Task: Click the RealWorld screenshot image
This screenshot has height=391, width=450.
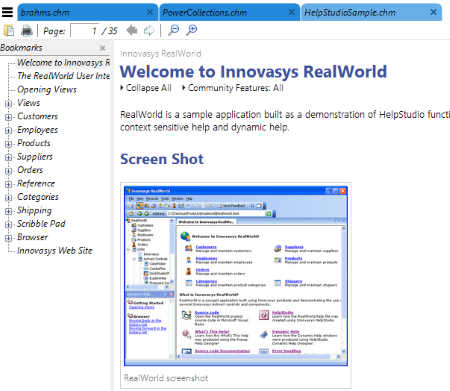Action: coord(236,276)
